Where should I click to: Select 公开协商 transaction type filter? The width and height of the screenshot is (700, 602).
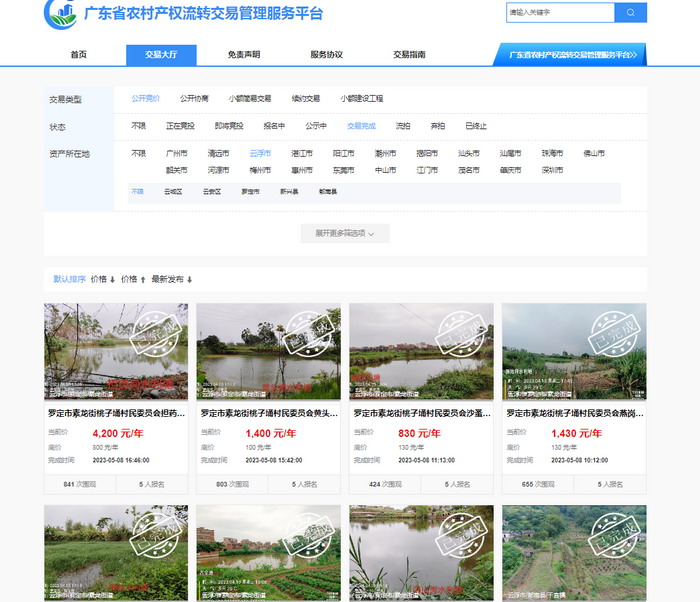[194, 99]
